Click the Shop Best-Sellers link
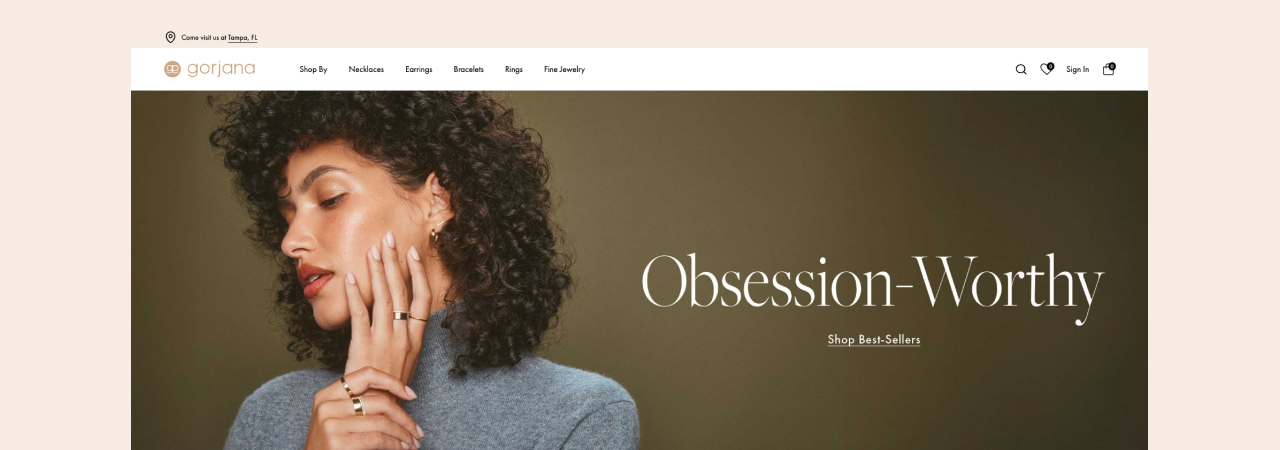 click(x=874, y=340)
